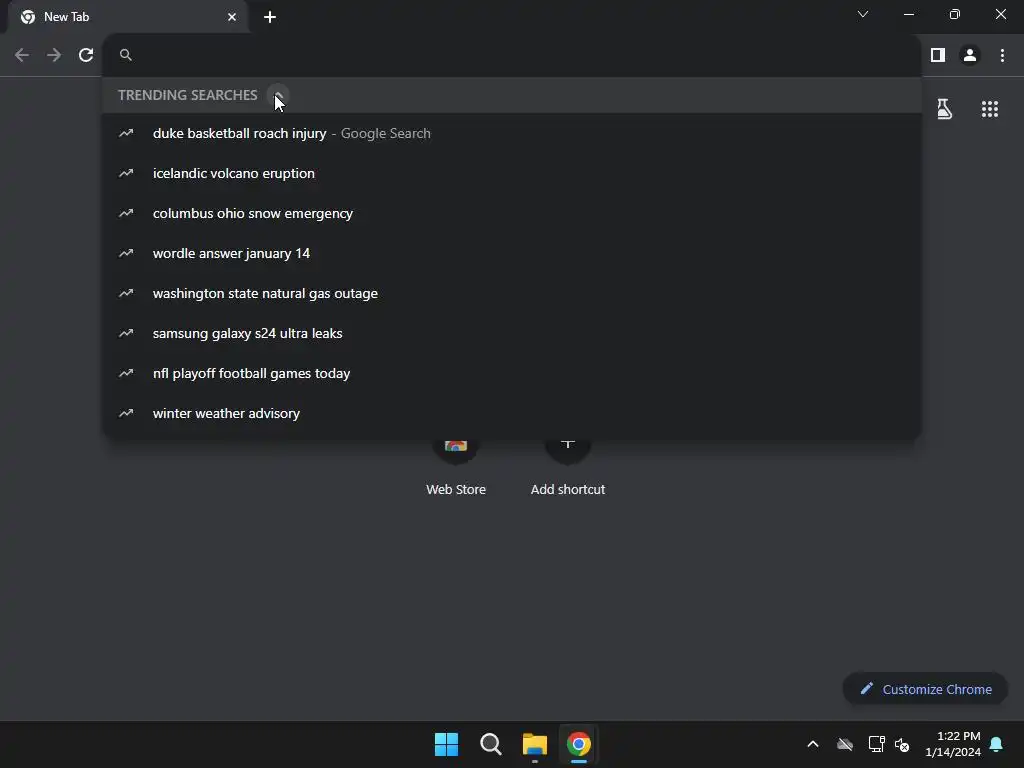Select suggestion icelandic volcano eruption
This screenshot has width=1024, height=768.
(x=511, y=173)
